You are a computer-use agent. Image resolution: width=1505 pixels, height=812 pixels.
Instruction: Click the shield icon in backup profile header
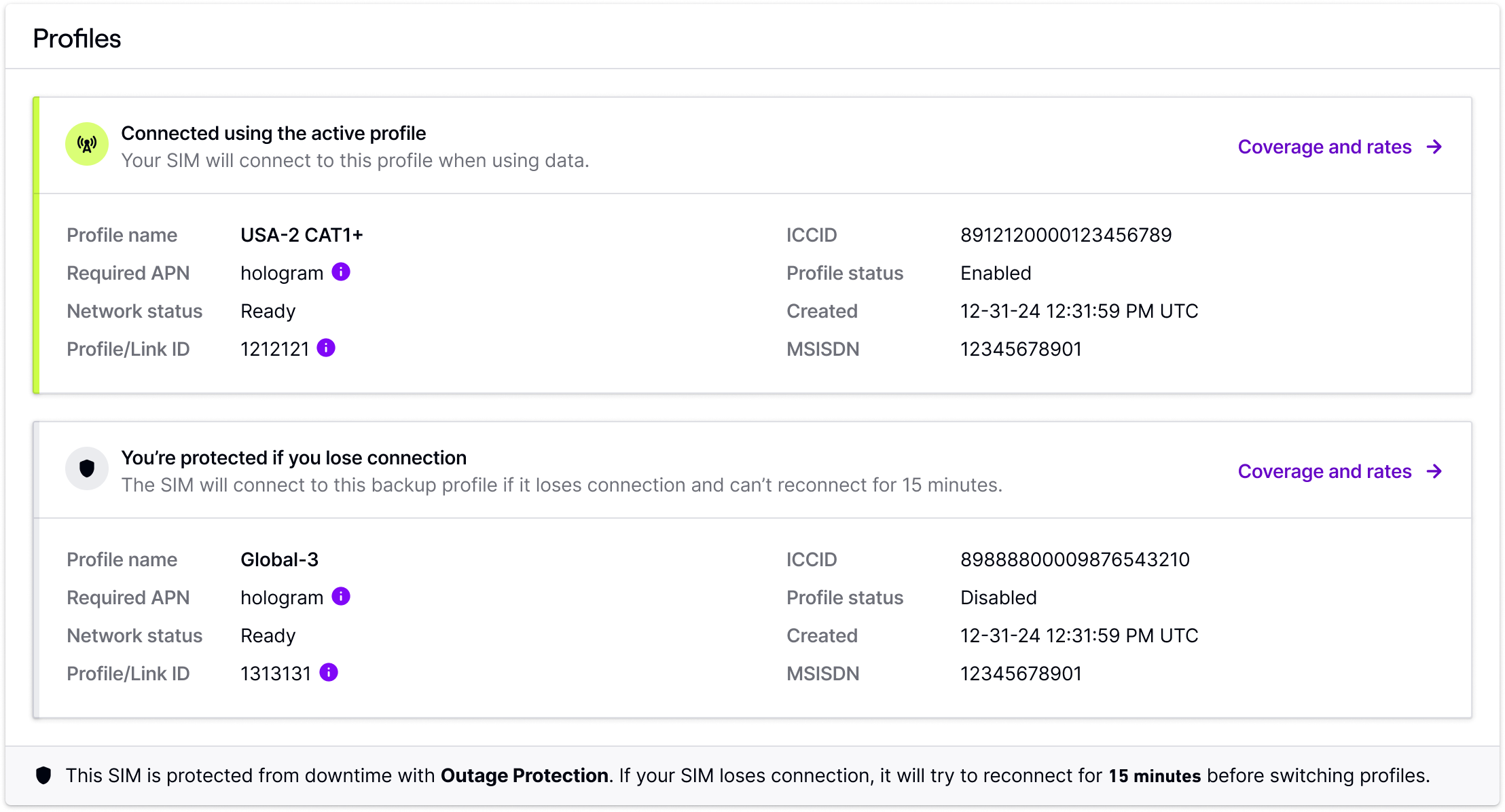point(87,468)
